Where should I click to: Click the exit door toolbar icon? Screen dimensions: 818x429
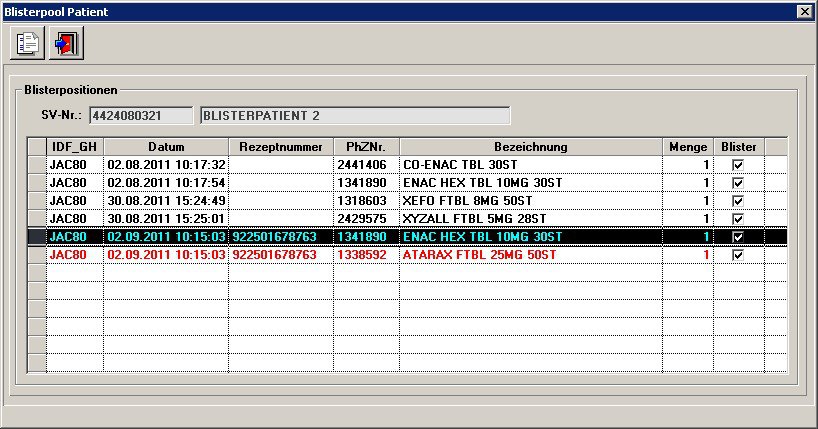pos(67,44)
